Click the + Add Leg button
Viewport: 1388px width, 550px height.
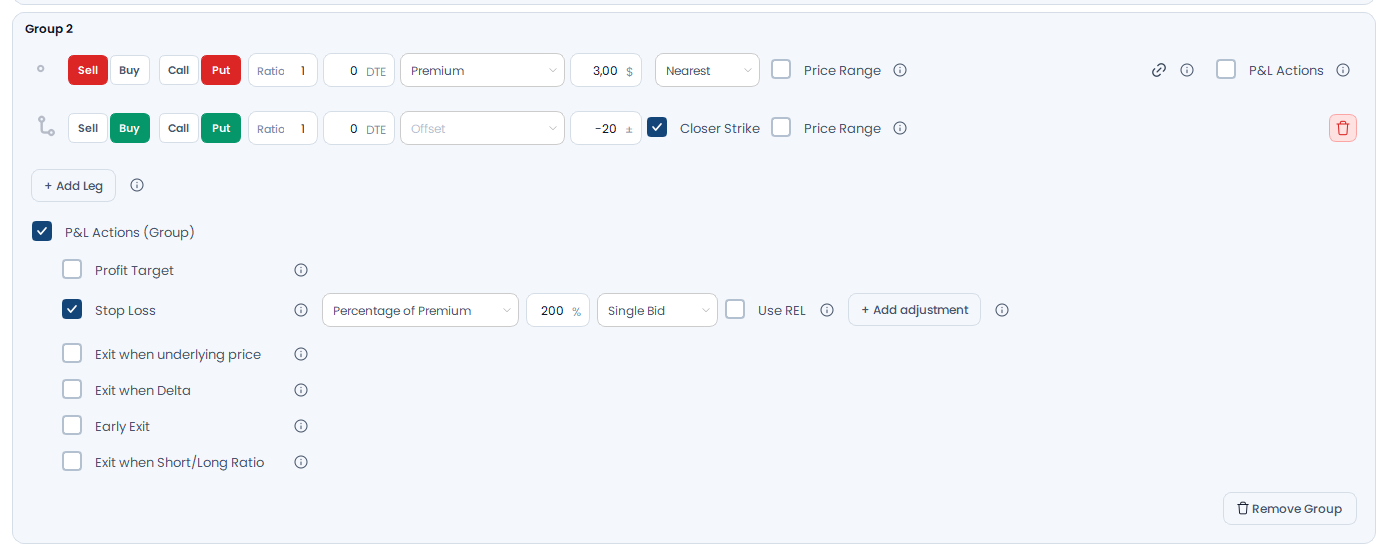click(74, 186)
